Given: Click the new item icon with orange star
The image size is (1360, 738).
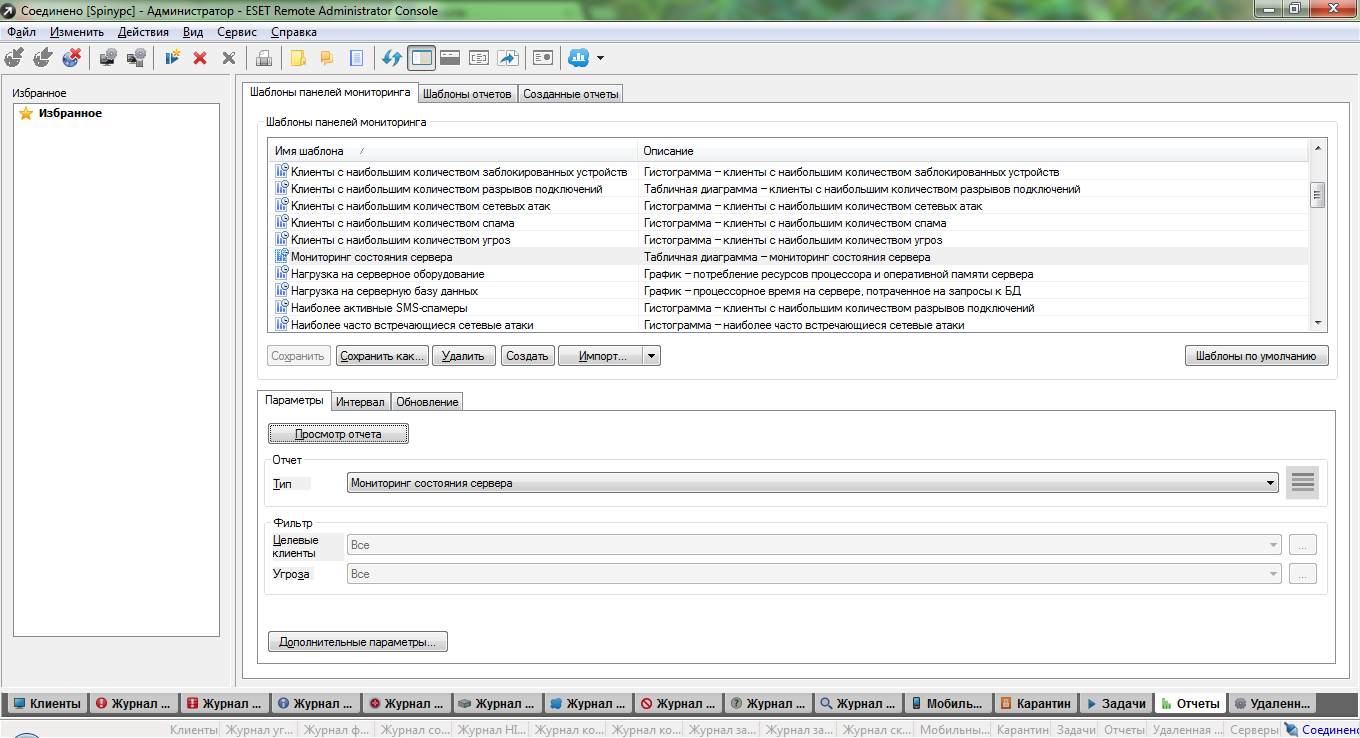Looking at the screenshot, I should (173, 58).
